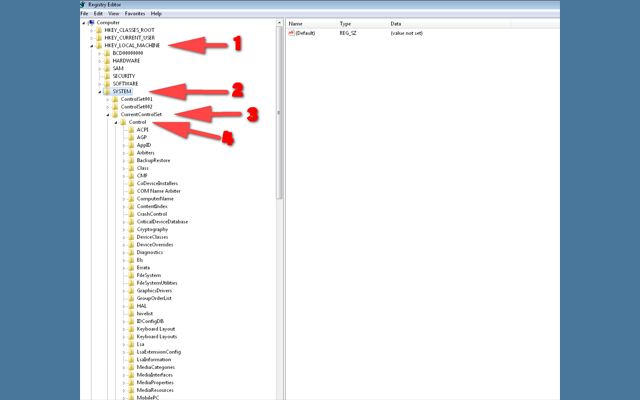
Task: Click the SECURITY folder icon
Action: coord(107,76)
